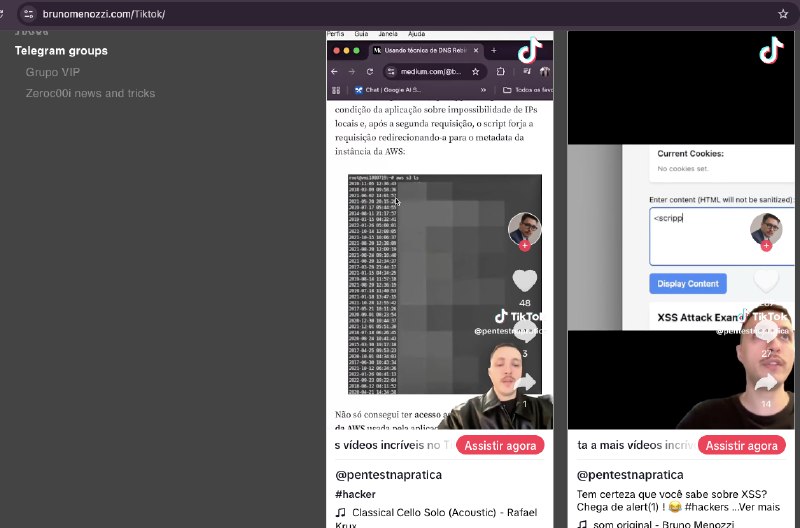The image size is (800, 528).
Task: Open the #hackers hashtag in XSS caption
Action: point(707,507)
